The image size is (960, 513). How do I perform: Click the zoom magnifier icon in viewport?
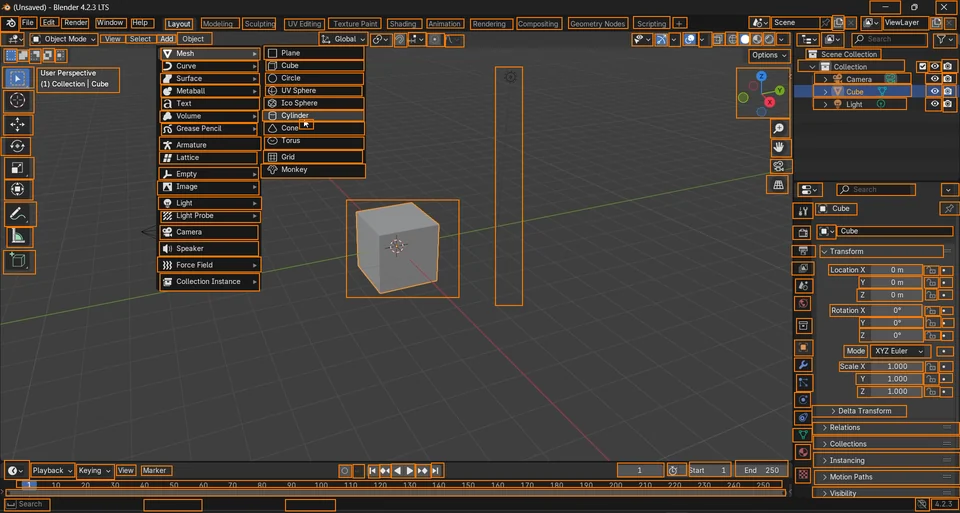(779, 129)
